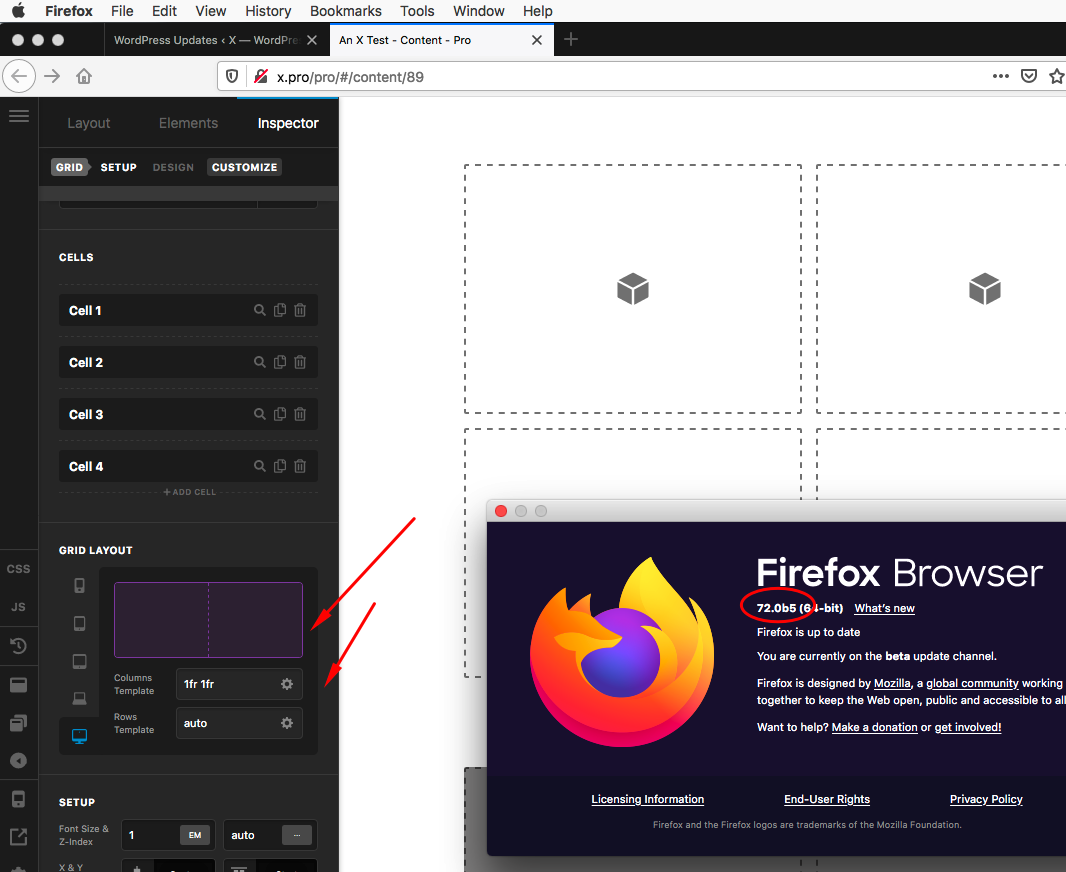Image resolution: width=1066 pixels, height=872 pixels.
Task: Open the Cell 2 row
Action: click(x=188, y=362)
